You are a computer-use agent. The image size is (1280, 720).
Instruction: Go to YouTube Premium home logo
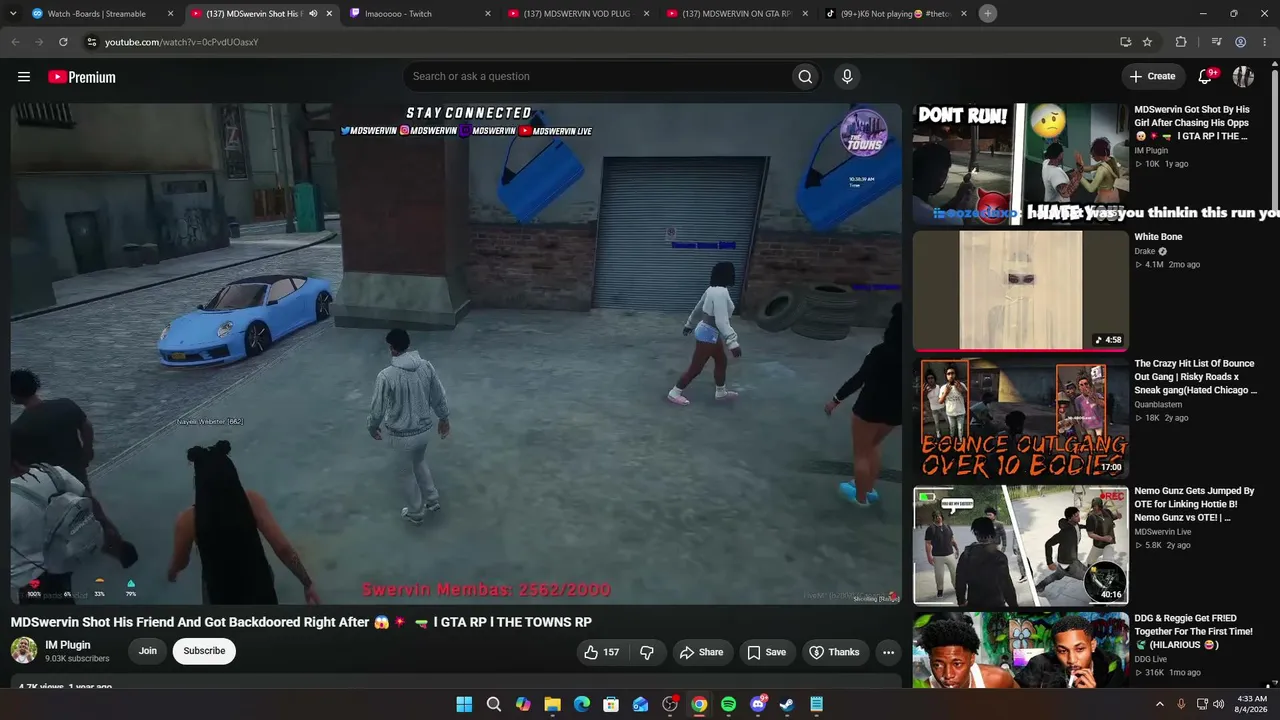(82, 77)
